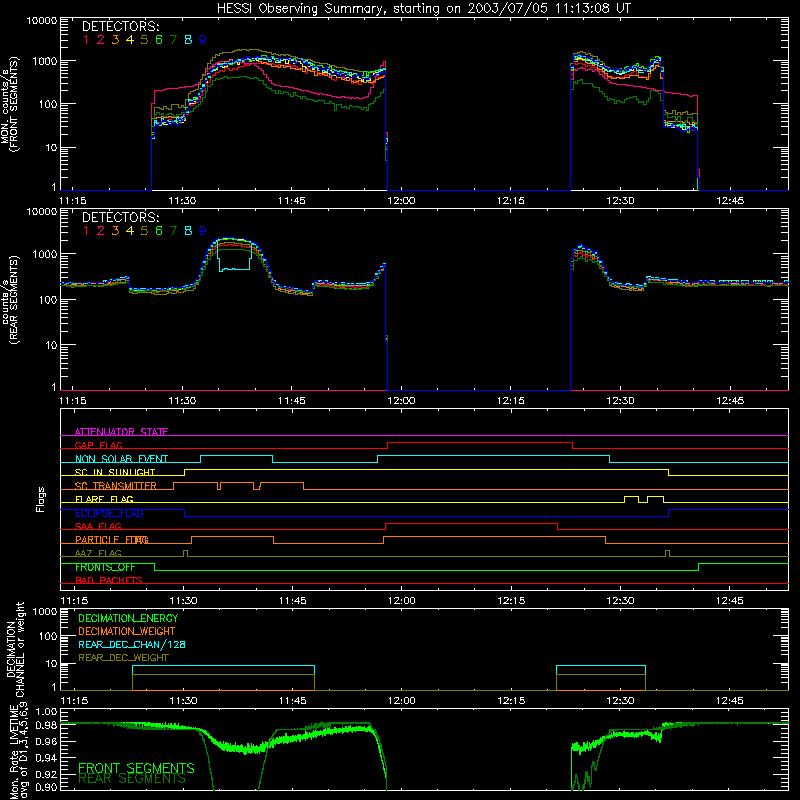Select the ATTENUATOR_STATE flag label

pos(121,432)
